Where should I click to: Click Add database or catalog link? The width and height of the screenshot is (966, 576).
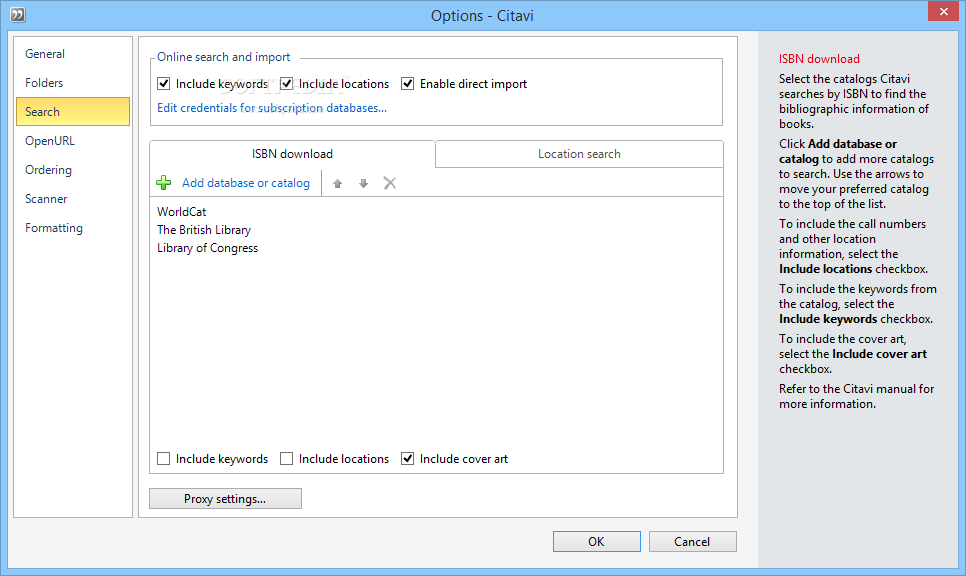click(246, 183)
